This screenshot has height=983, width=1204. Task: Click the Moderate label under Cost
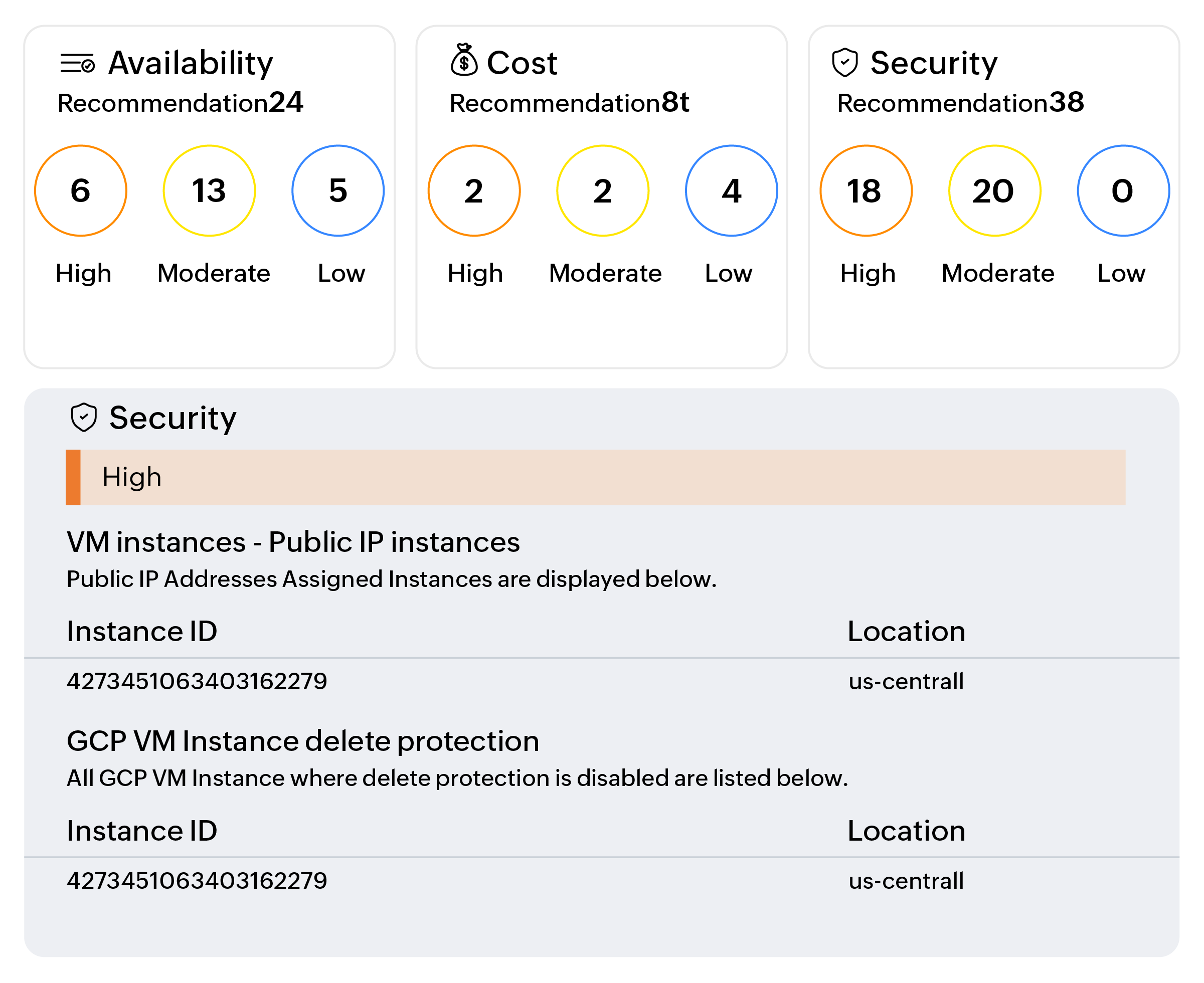click(605, 274)
